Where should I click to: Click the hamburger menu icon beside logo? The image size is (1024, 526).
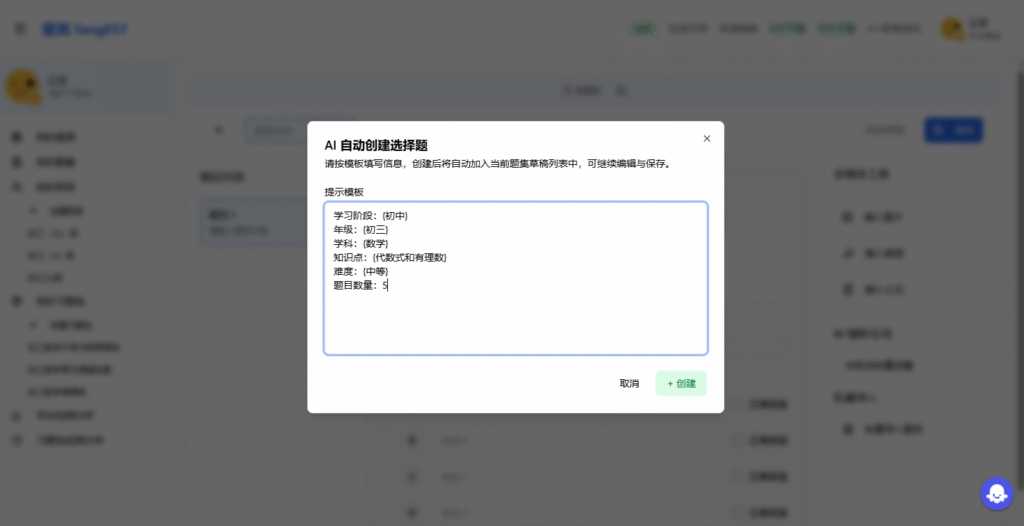(x=20, y=29)
